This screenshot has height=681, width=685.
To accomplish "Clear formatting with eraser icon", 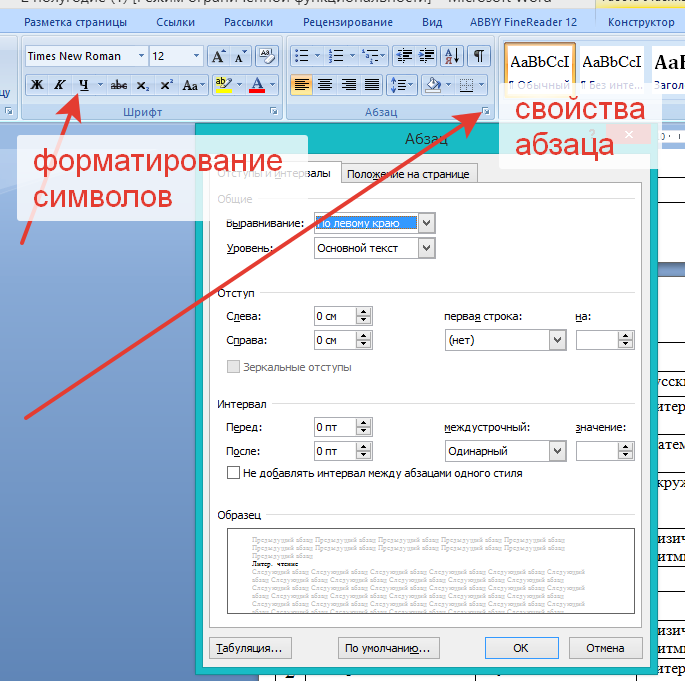I will pyautogui.click(x=266, y=56).
